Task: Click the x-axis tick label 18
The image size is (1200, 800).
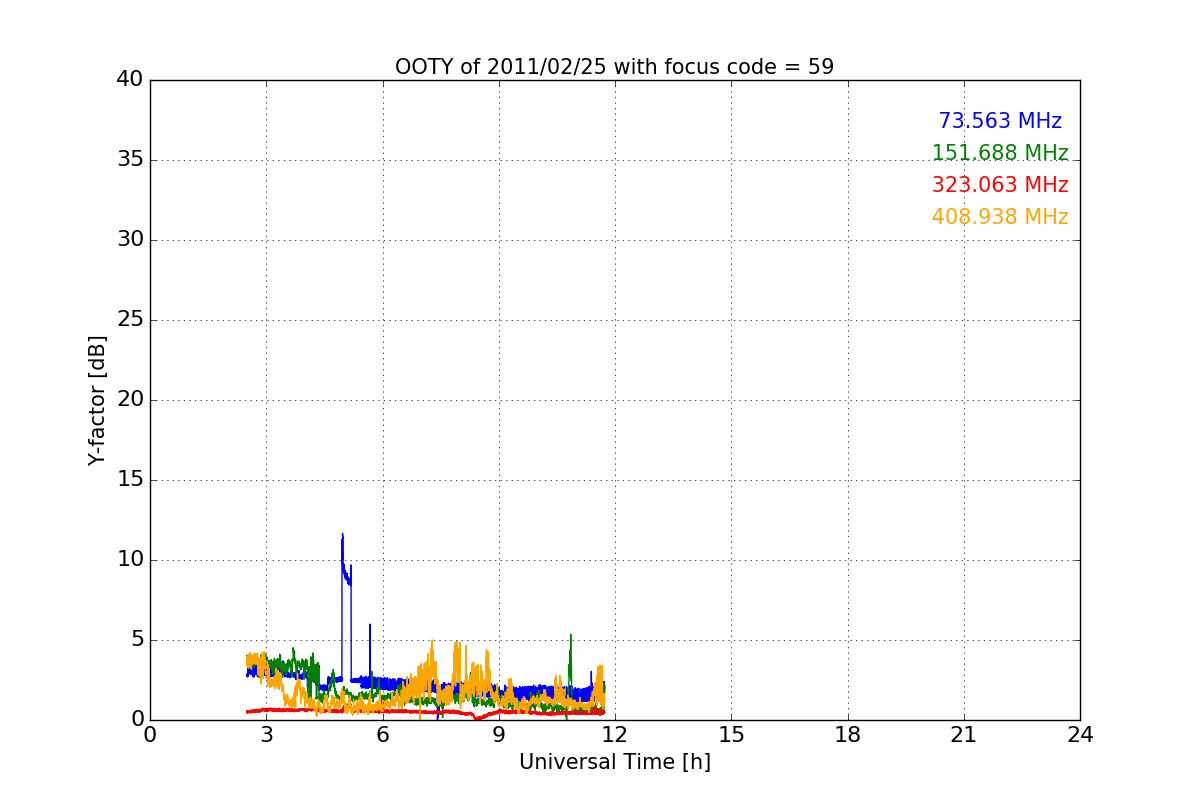Action: tap(848, 735)
